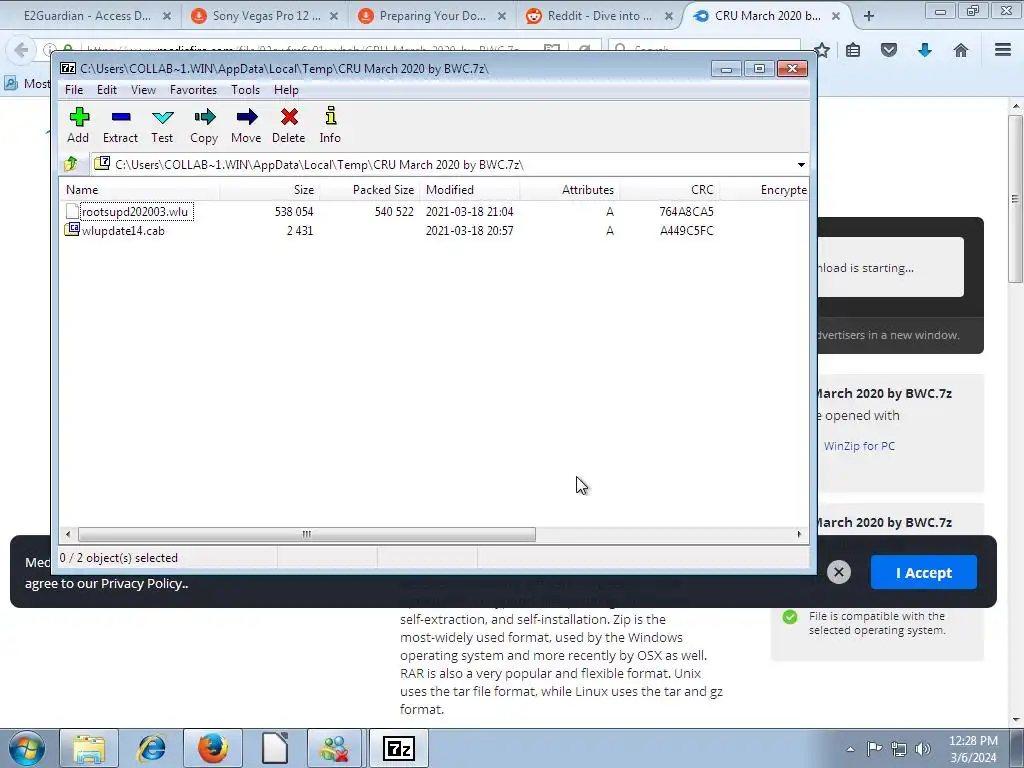The width and height of the screenshot is (1024, 768).
Task: Click the Firefox taskbar icon
Action: pos(213,748)
